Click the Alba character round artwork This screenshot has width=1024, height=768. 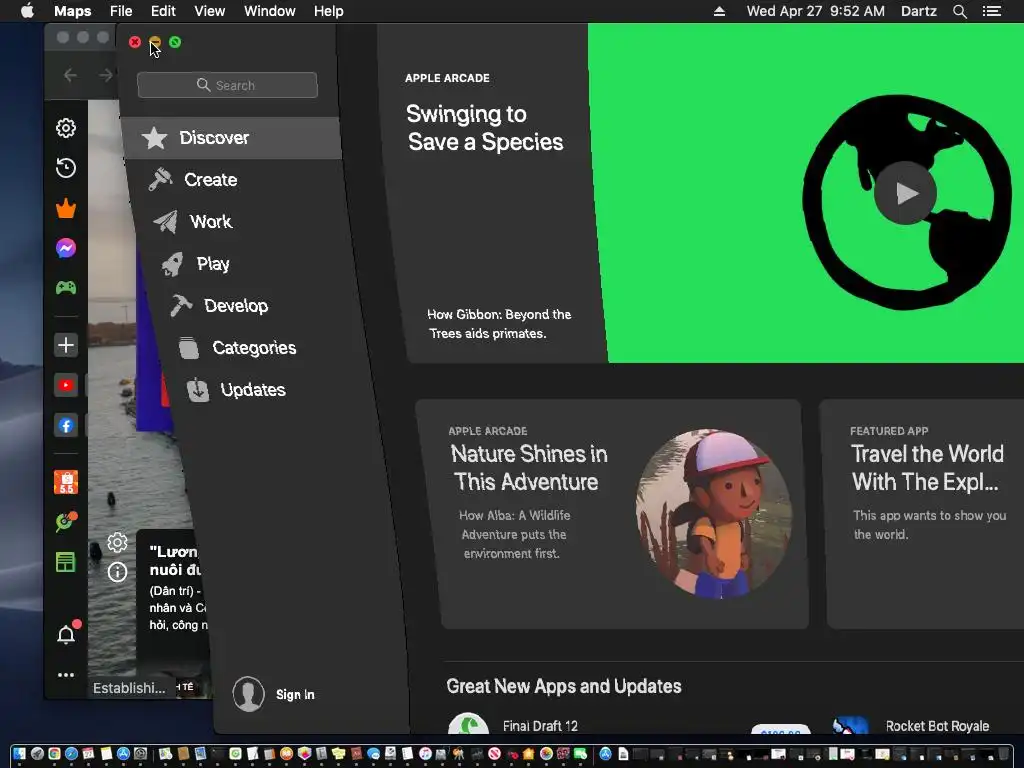pyautogui.click(x=714, y=514)
